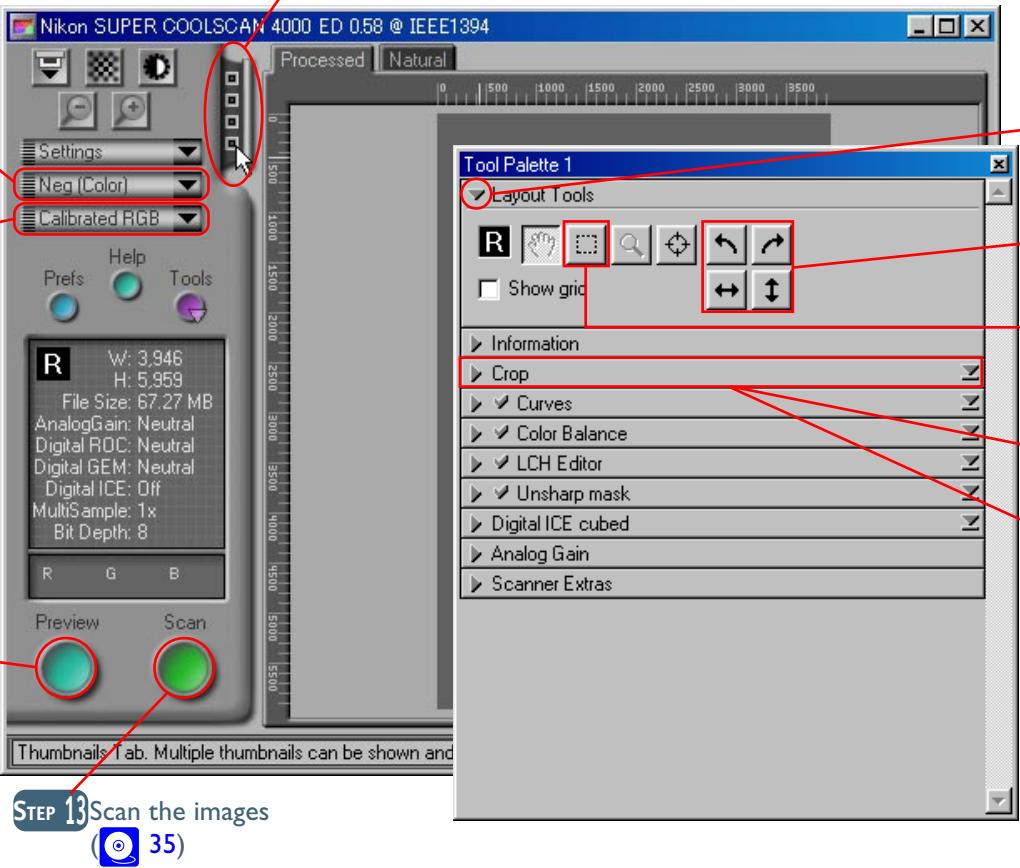
Task: Click Tool Palette scrollbar up arrow
Action: (x=999, y=191)
